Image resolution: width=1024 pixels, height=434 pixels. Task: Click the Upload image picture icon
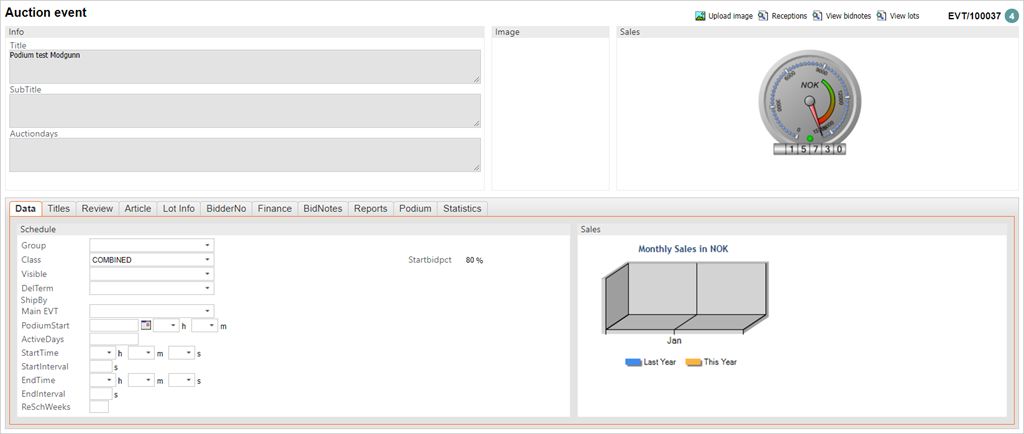pyautogui.click(x=700, y=16)
